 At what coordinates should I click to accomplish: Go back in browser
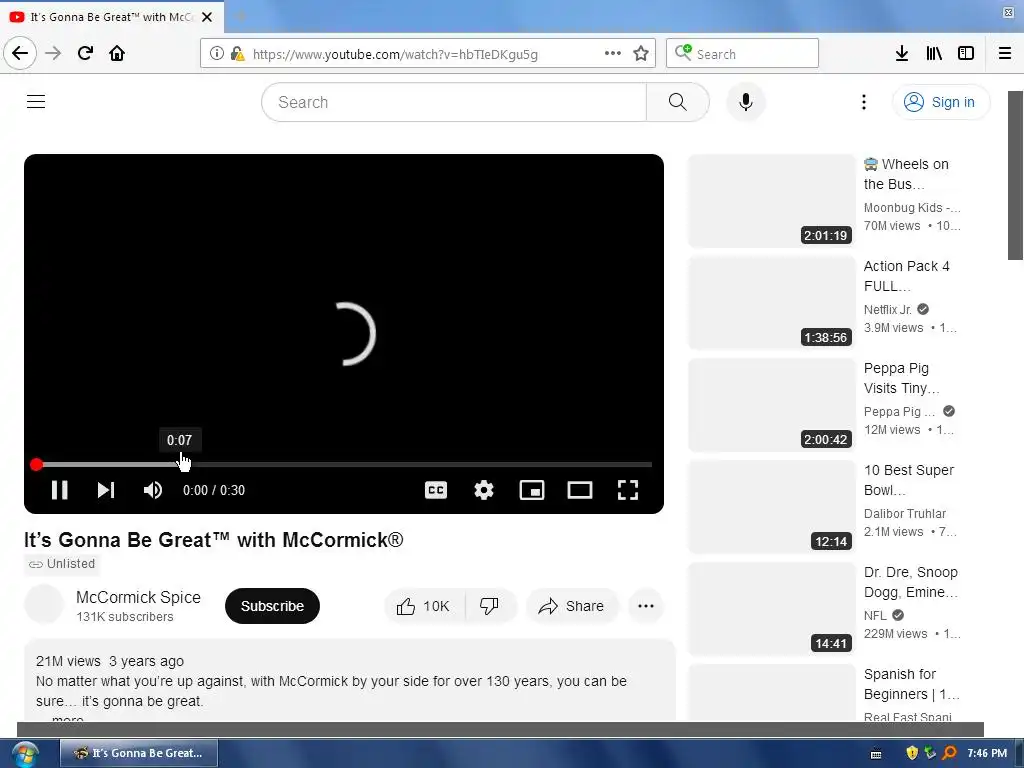click(x=20, y=53)
